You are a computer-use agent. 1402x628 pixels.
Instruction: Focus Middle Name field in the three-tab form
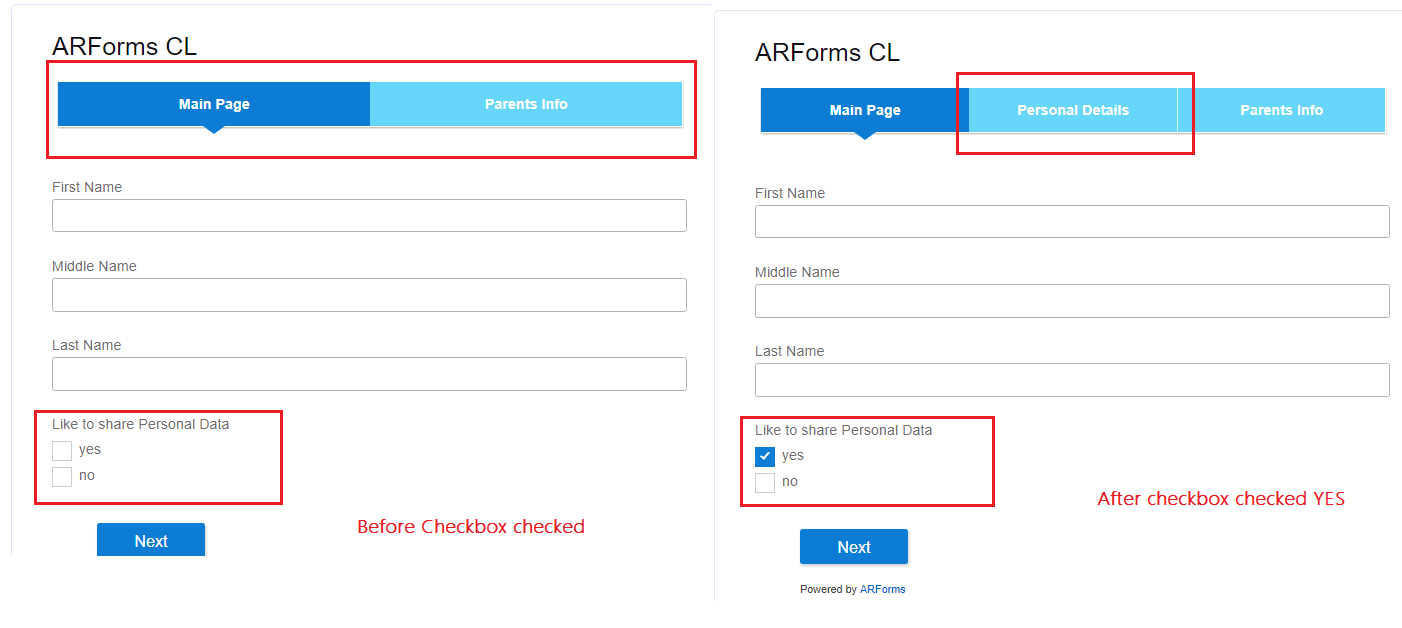(x=1072, y=301)
